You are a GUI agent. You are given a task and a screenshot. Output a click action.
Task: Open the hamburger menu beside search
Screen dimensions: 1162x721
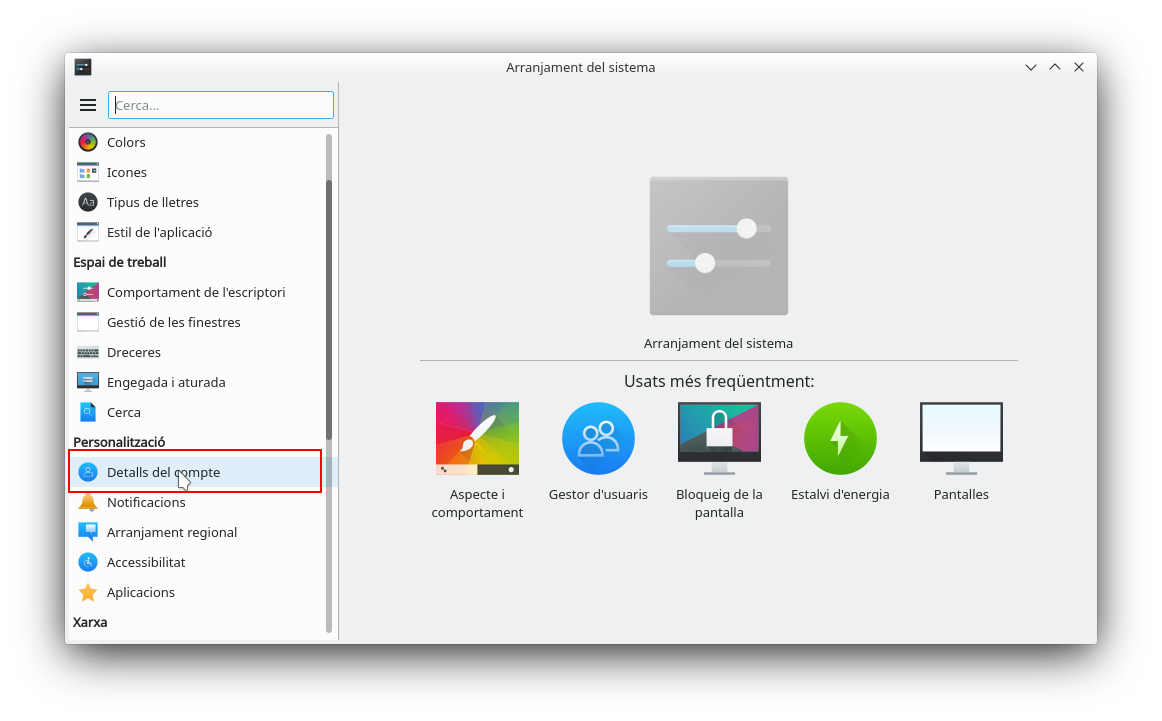coord(88,105)
